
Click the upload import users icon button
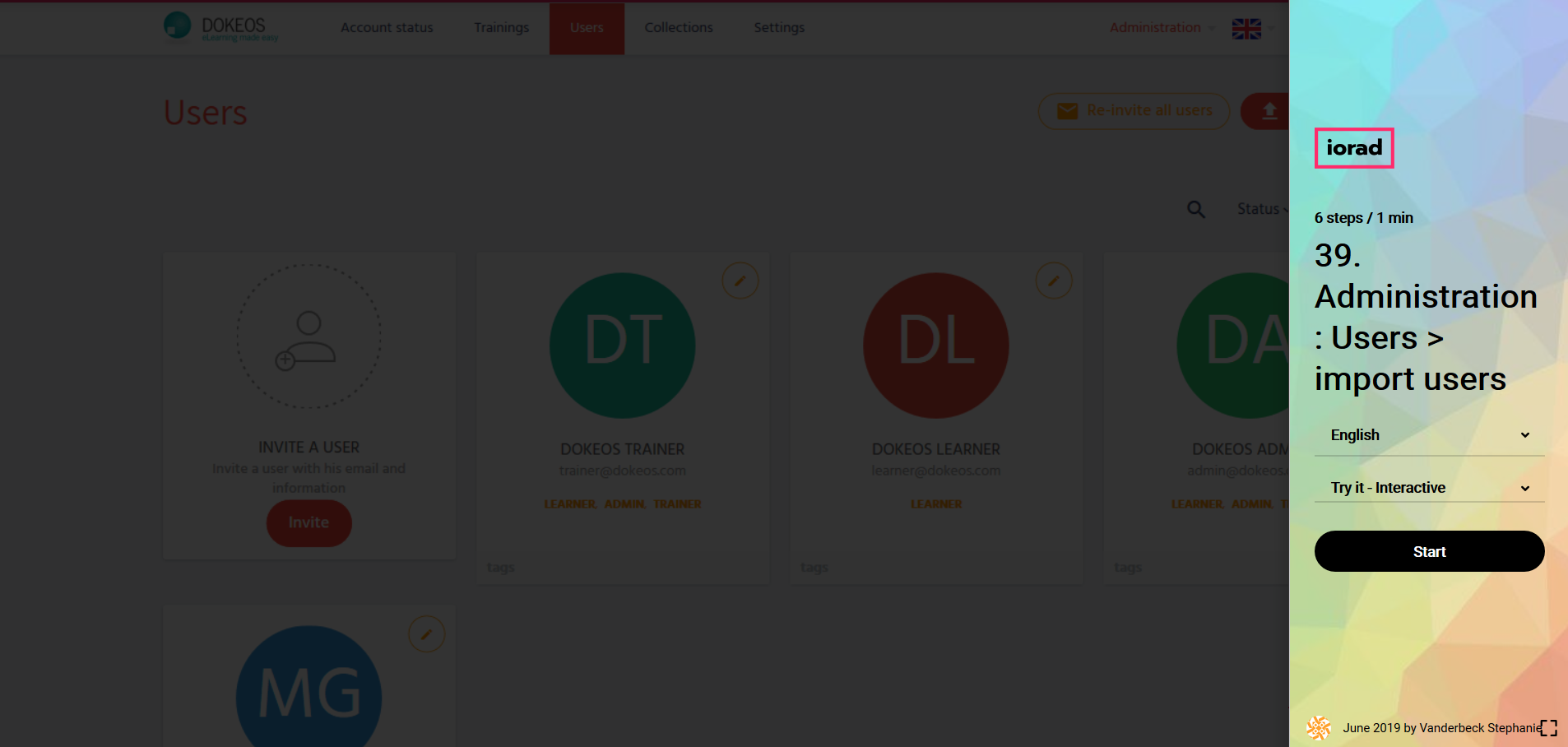(x=1269, y=111)
